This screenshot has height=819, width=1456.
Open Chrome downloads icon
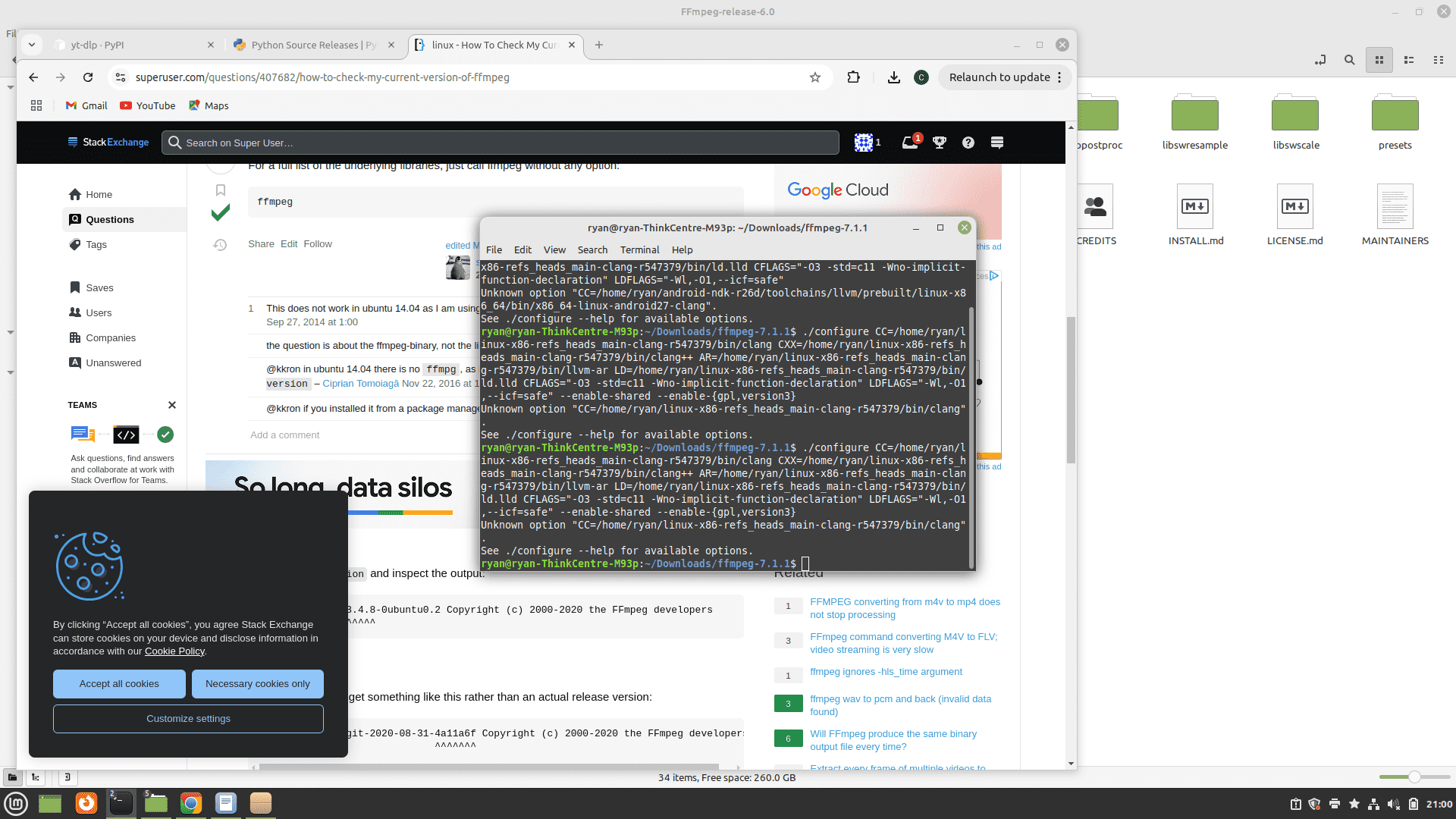coord(894,77)
